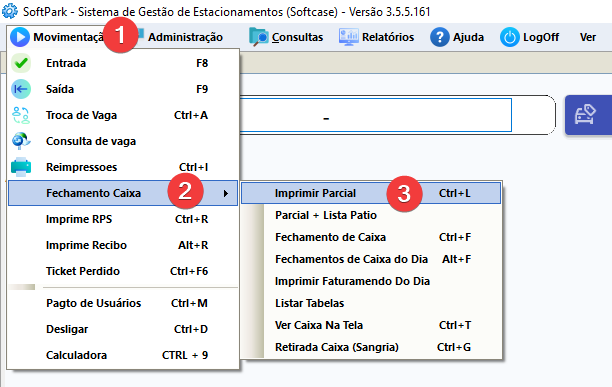This screenshot has width=612, height=387.
Task: Choose Fechamentos de Caixa do Dia
Action: click(371, 259)
